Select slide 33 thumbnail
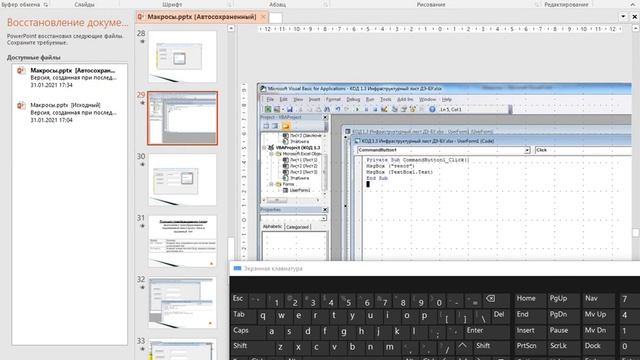 coord(182,349)
